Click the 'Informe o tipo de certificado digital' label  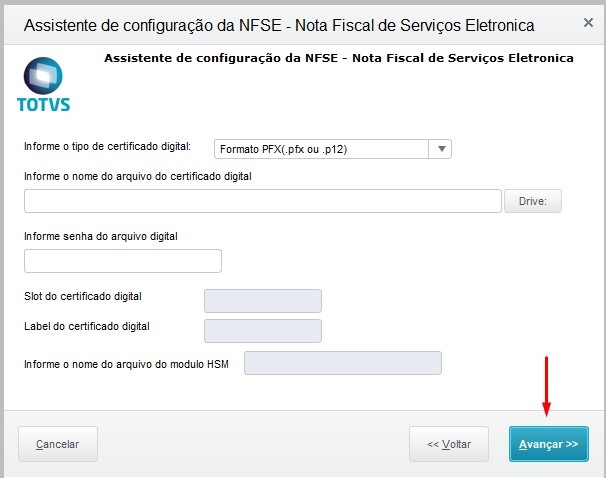coord(107,146)
